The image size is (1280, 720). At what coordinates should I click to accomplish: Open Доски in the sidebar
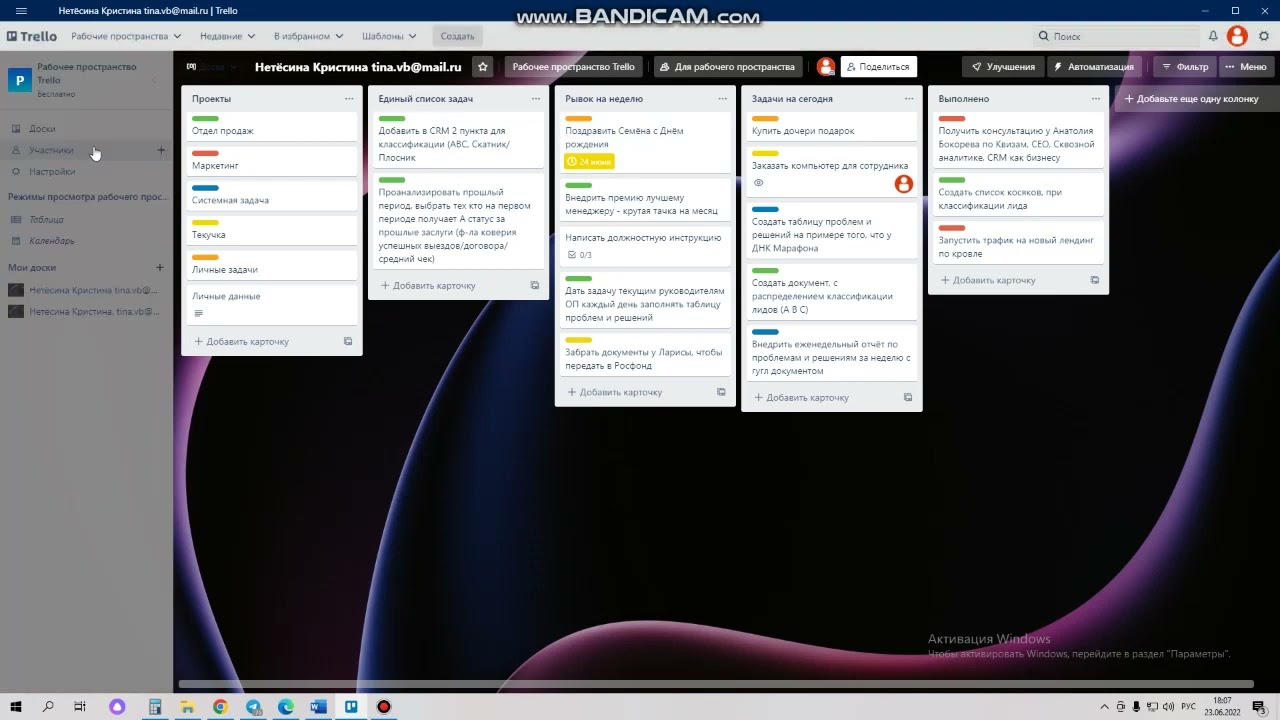click(x=86, y=128)
